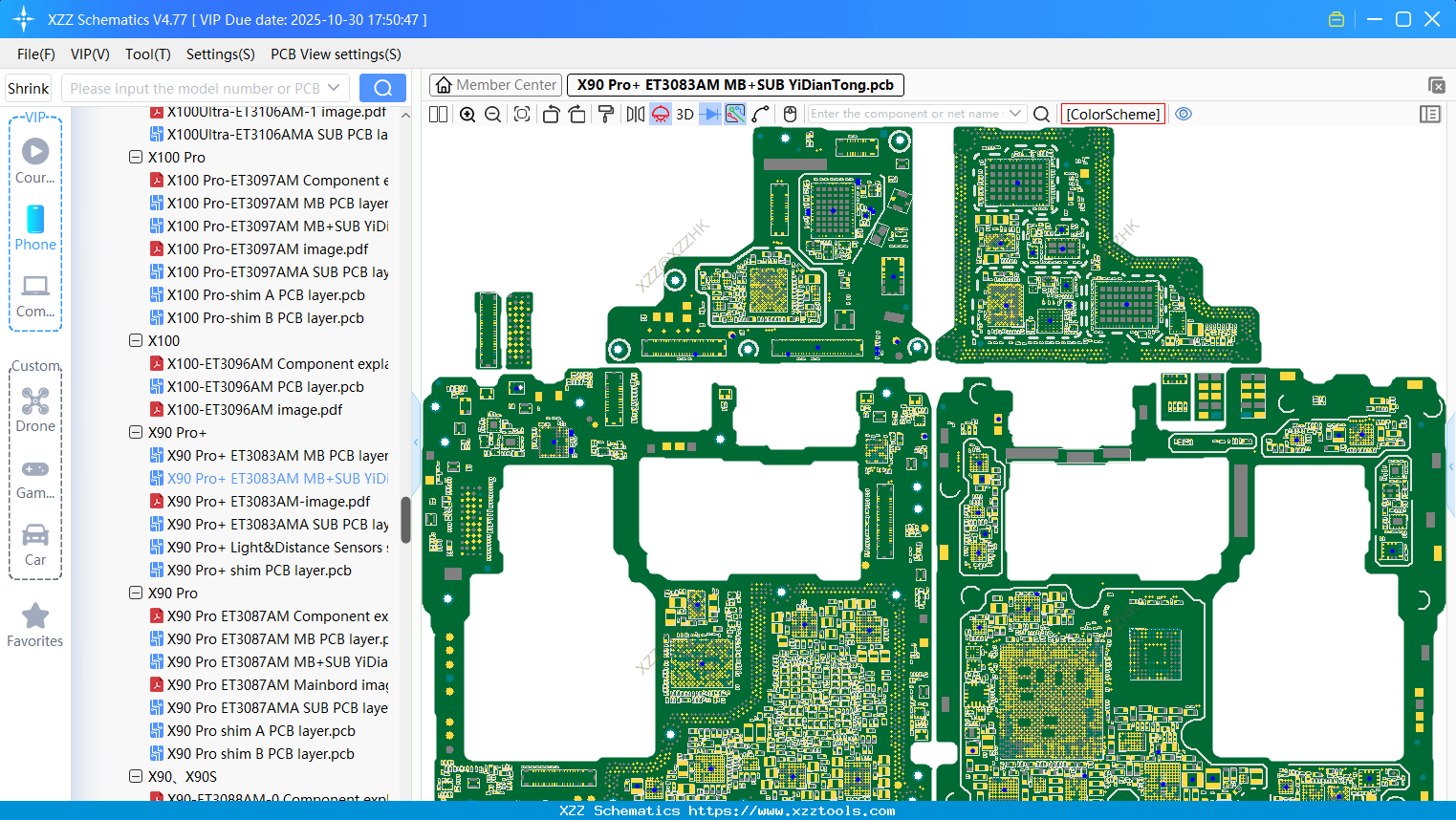Open the right side panel layout
The height and width of the screenshot is (820, 1456).
click(x=1430, y=114)
